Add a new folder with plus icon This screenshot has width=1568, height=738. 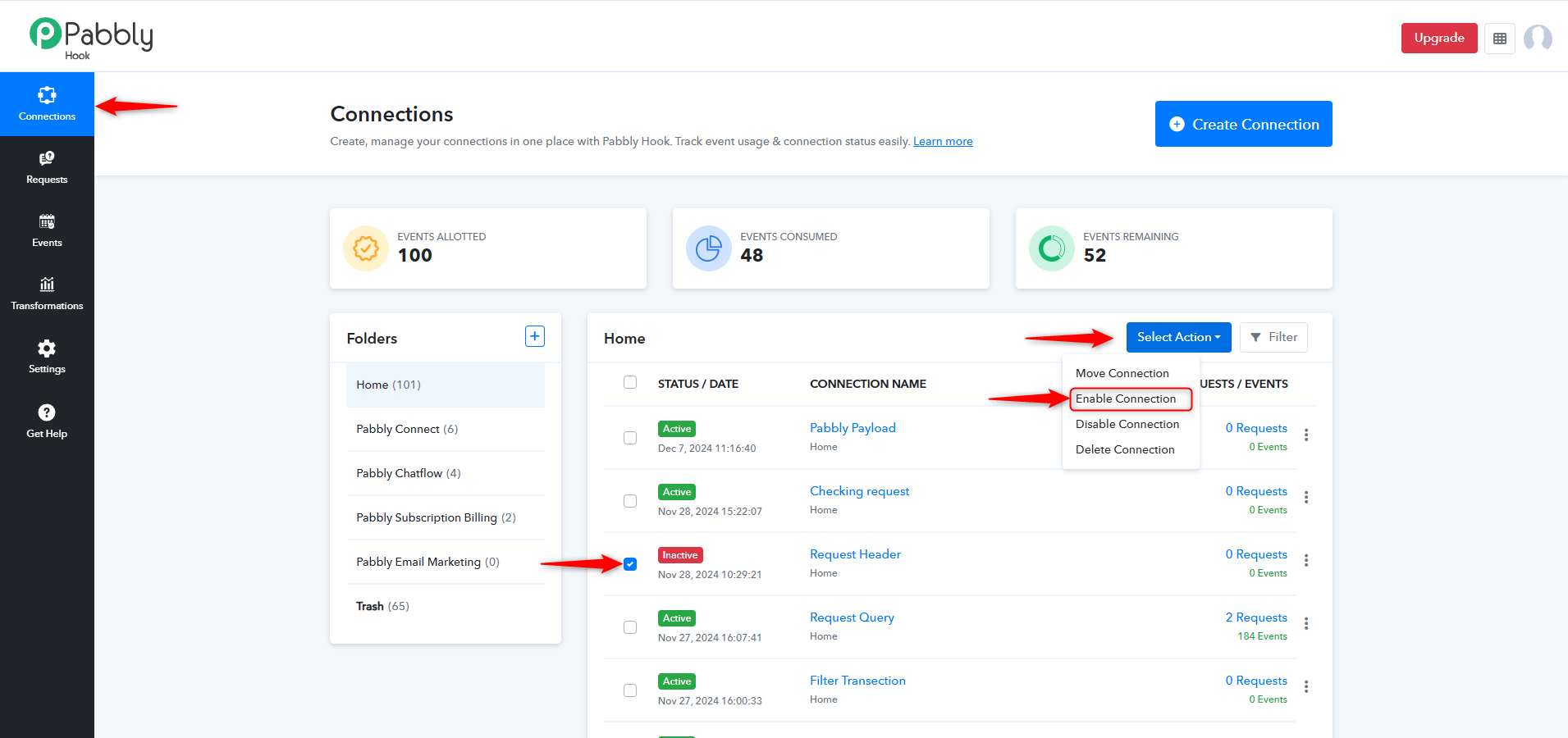coord(535,336)
